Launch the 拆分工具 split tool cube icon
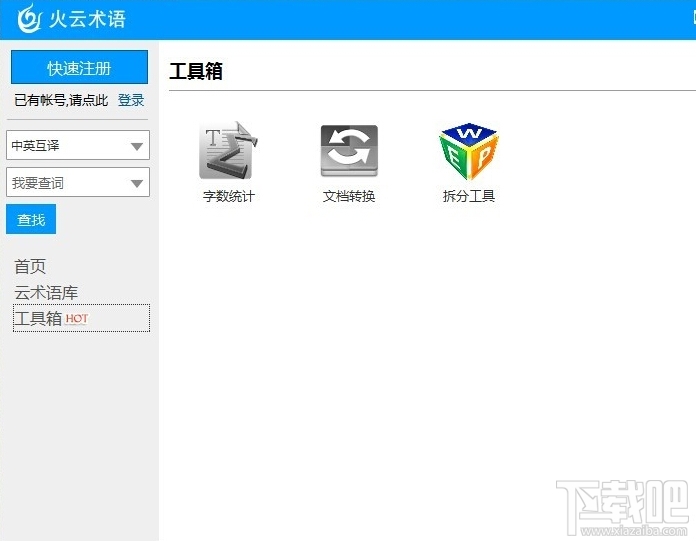The image size is (696, 541). click(469, 151)
